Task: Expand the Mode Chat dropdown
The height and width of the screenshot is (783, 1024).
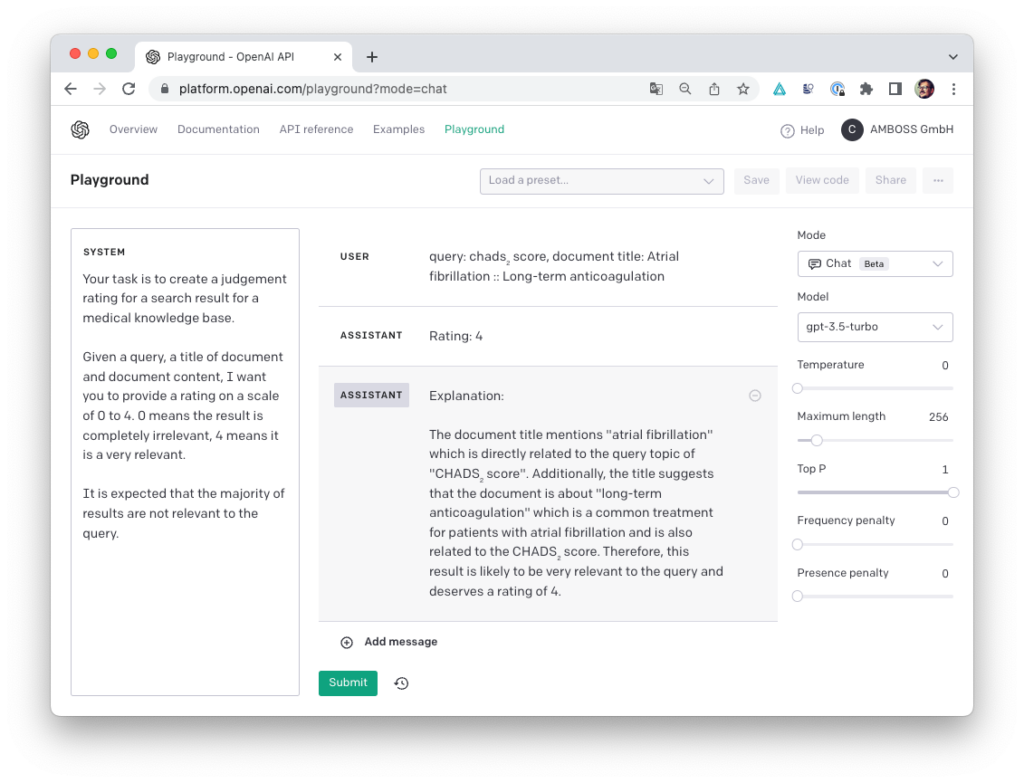Action: [874, 264]
